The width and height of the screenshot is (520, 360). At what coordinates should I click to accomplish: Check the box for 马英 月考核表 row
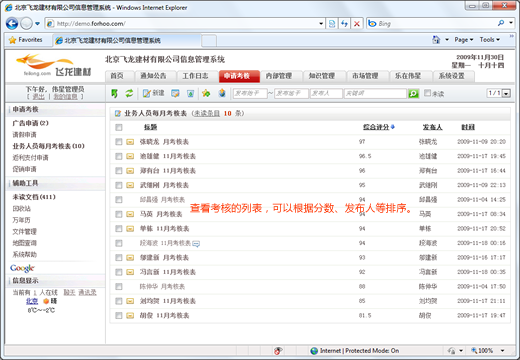(x=119, y=214)
